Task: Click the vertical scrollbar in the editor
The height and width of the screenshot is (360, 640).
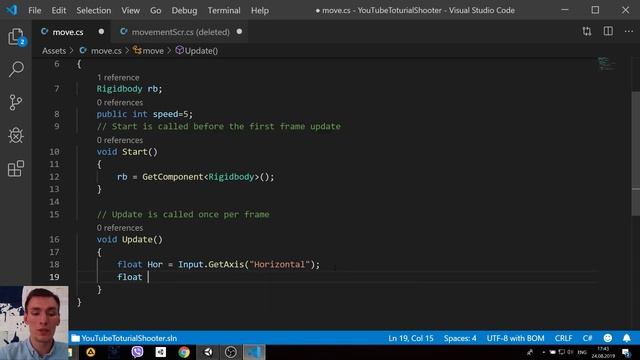Action: [x=636, y=153]
